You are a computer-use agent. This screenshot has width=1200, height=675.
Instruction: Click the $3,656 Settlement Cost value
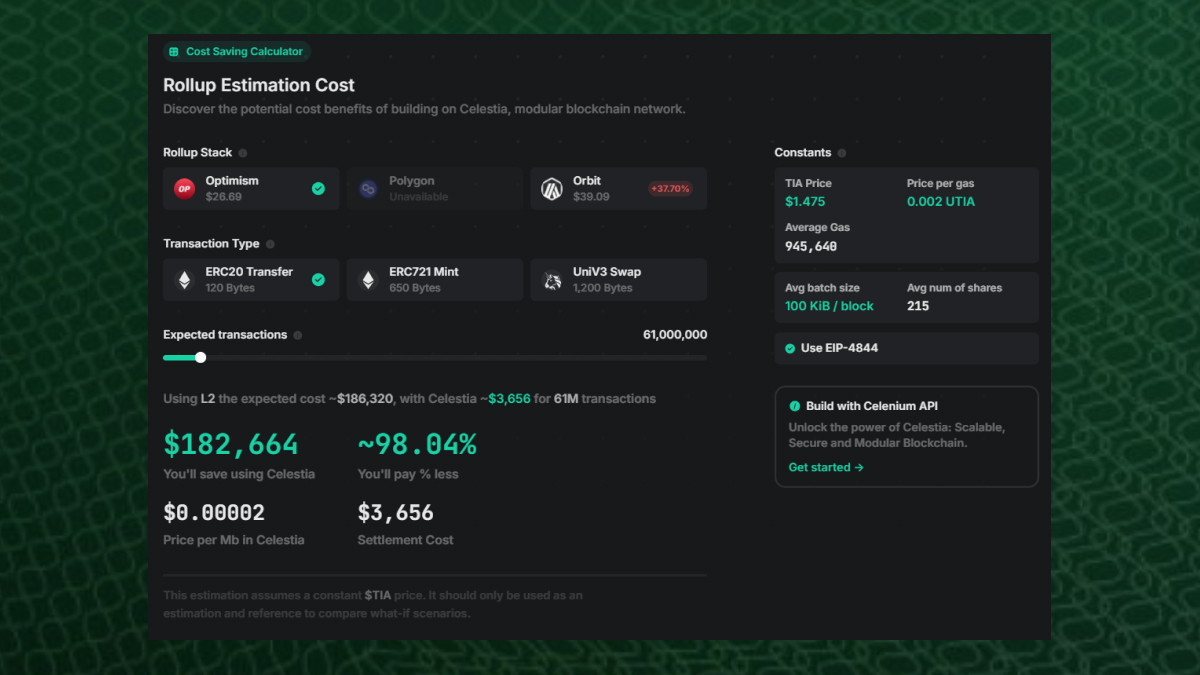pos(396,513)
